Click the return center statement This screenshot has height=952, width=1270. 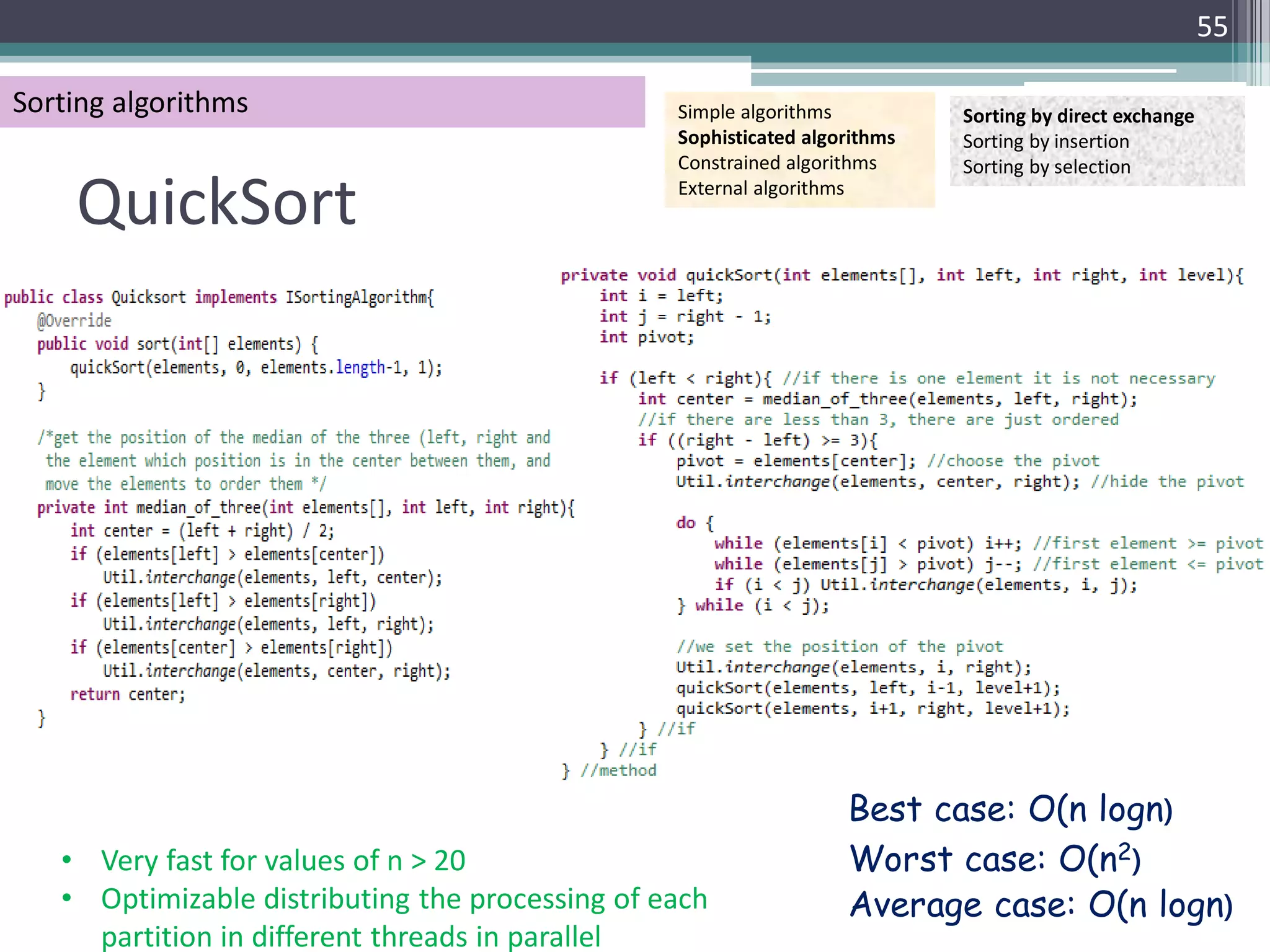point(128,694)
